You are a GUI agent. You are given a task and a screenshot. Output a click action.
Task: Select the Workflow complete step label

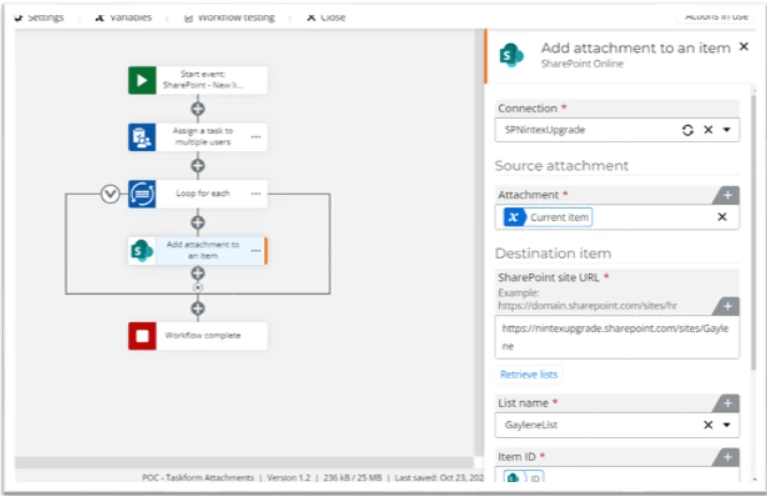click(203, 336)
